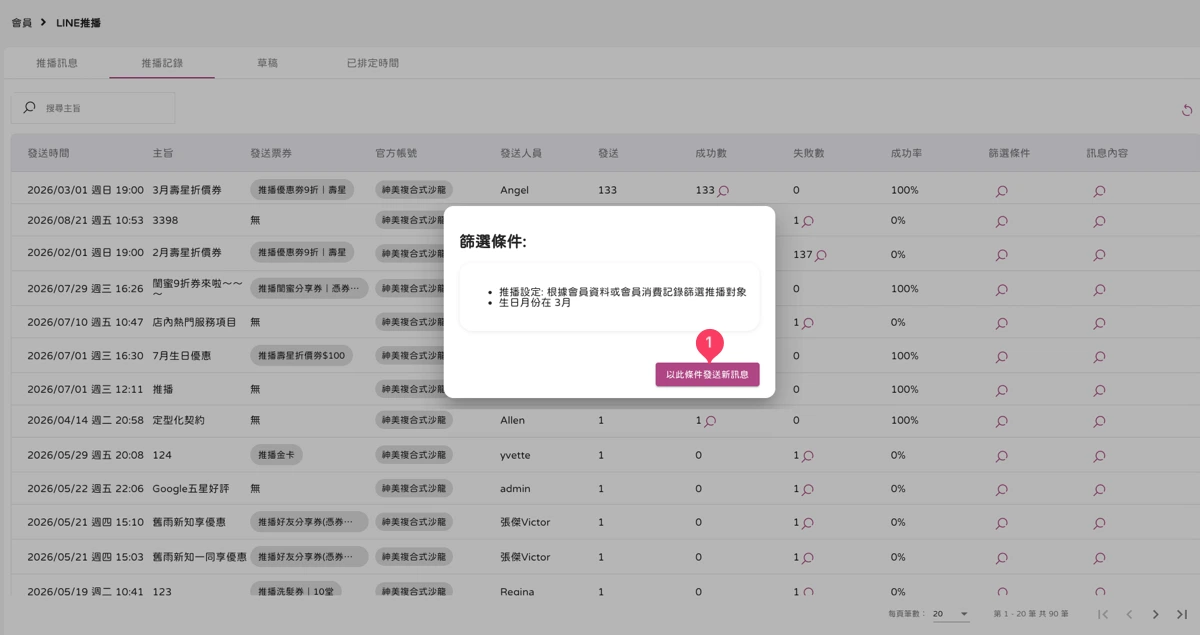Click the search magnifier icon in 搜尋主旨 box
Screen dimensions: 1200x635
tap(29, 107)
